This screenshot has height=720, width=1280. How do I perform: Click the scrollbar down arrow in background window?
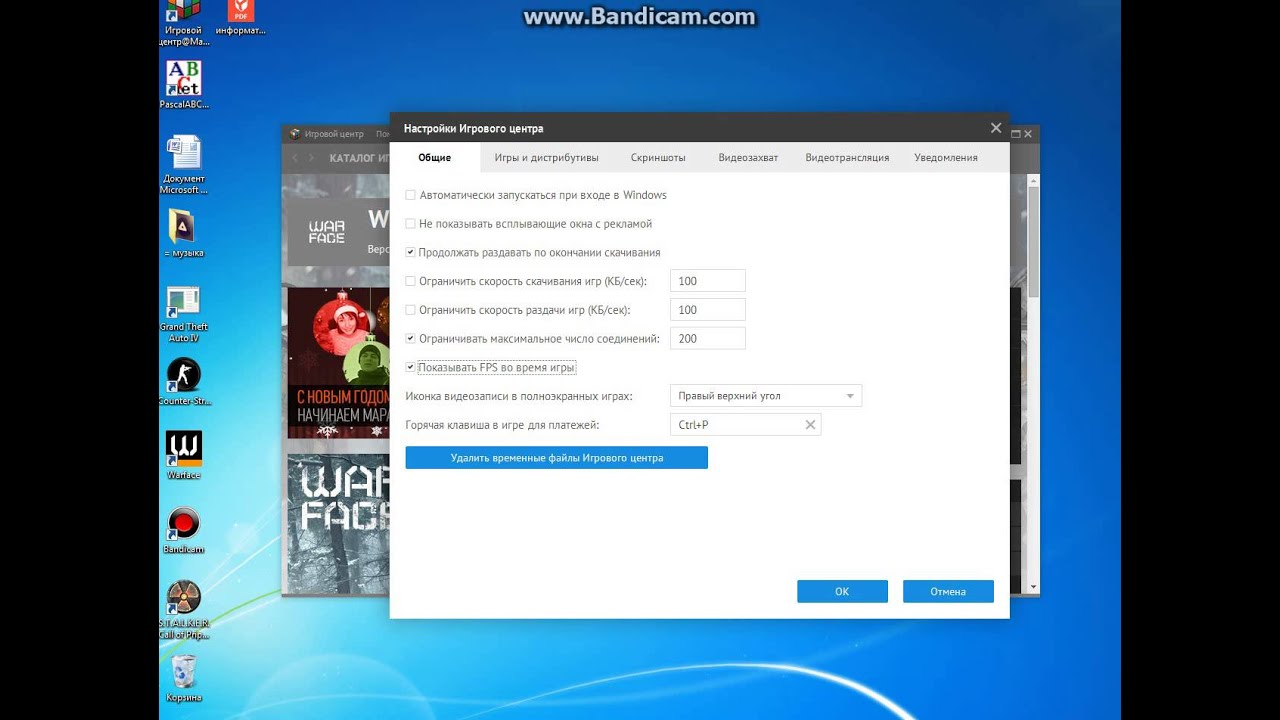[x=1034, y=588]
